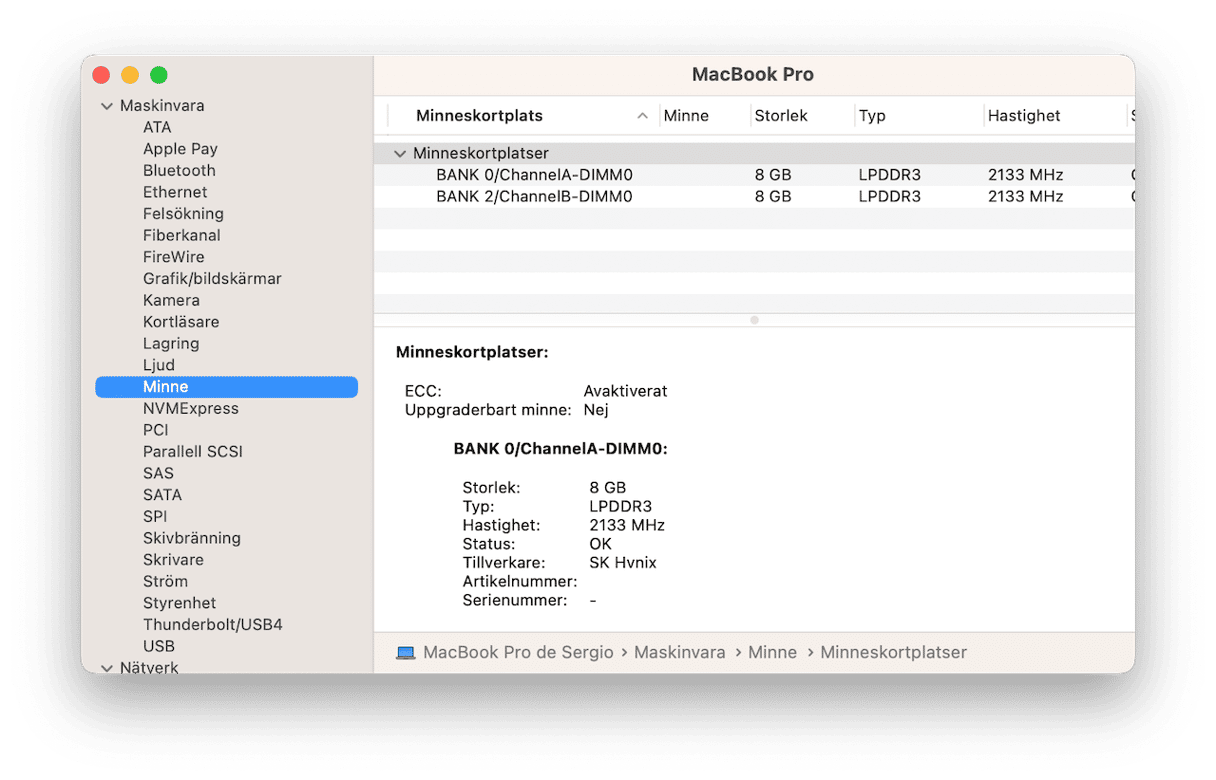This screenshot has height=780, width=1216.
Task: Select Styrenhet in the sidebar
Action: pos(180,603)
